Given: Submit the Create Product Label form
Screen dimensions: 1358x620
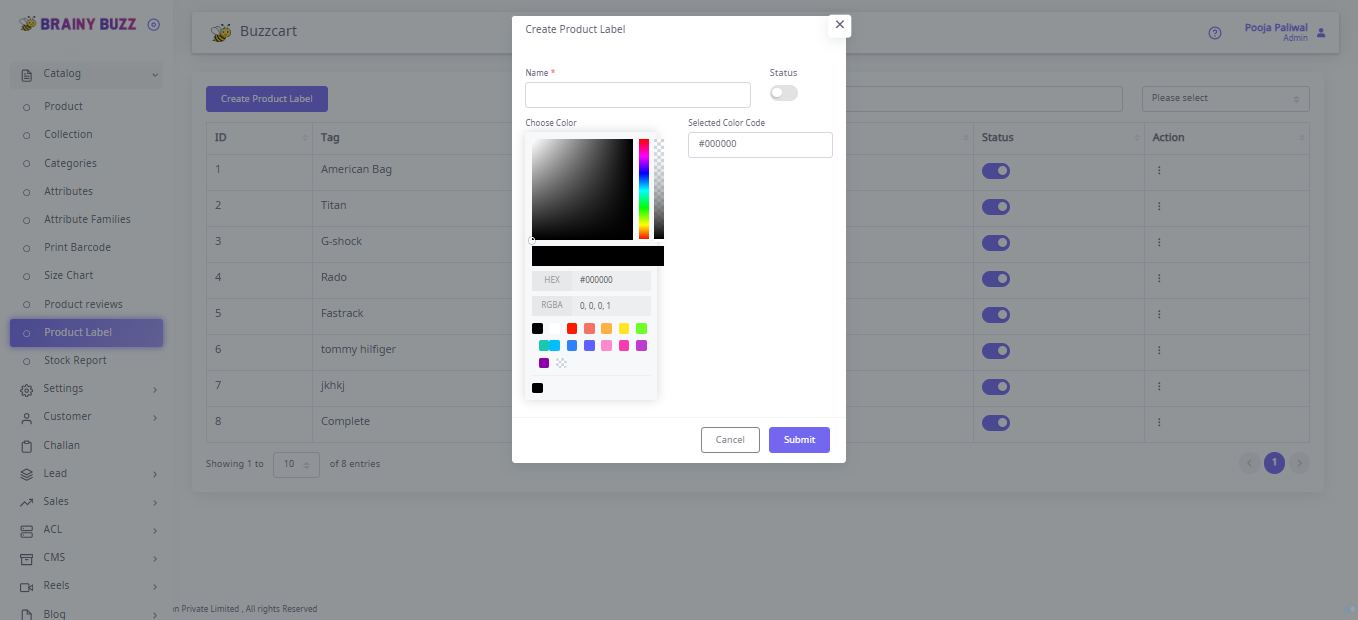Looking at the screenshot, I should (x=798, y=440).
